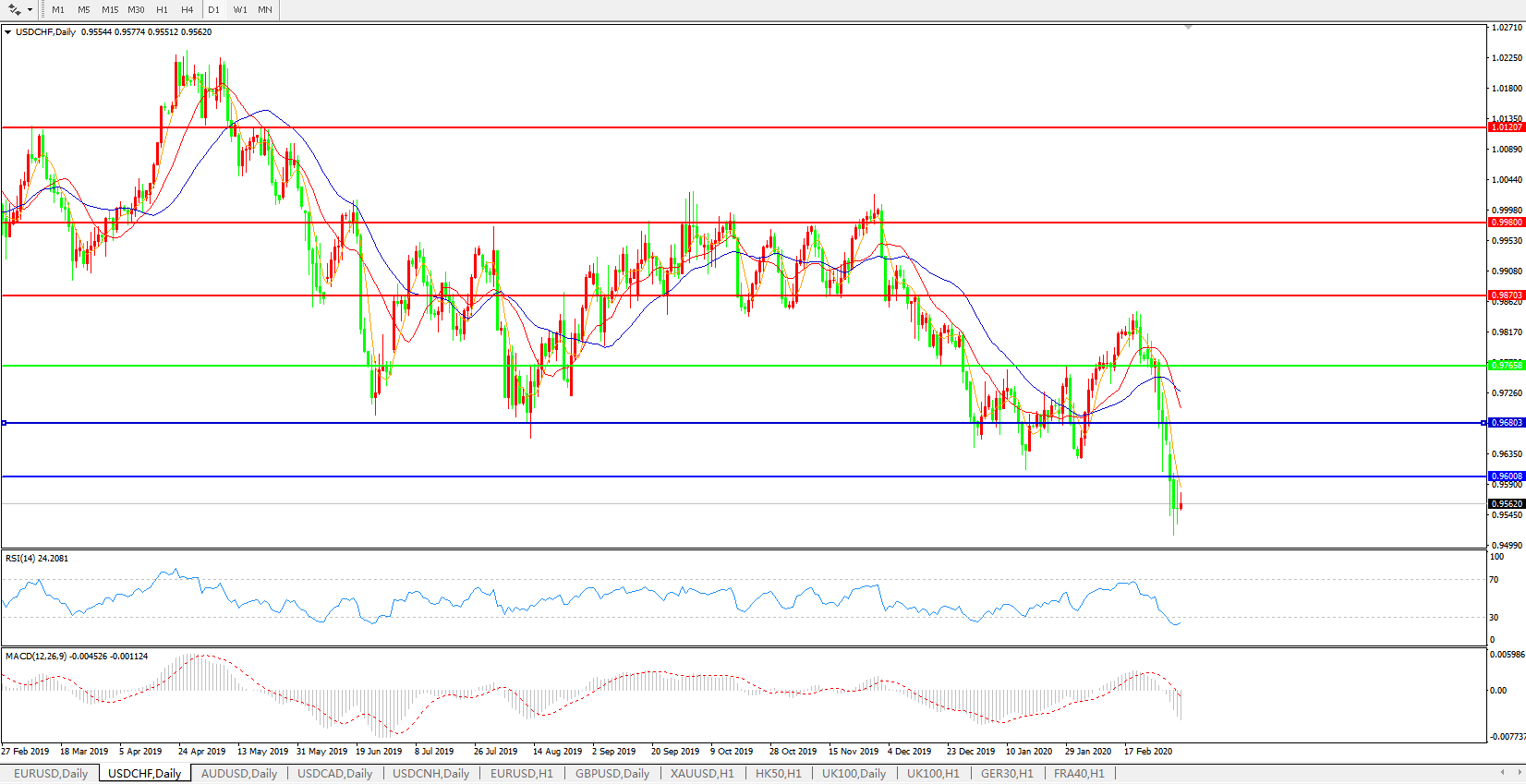Select the M15 timeframe button

point(110,9)
